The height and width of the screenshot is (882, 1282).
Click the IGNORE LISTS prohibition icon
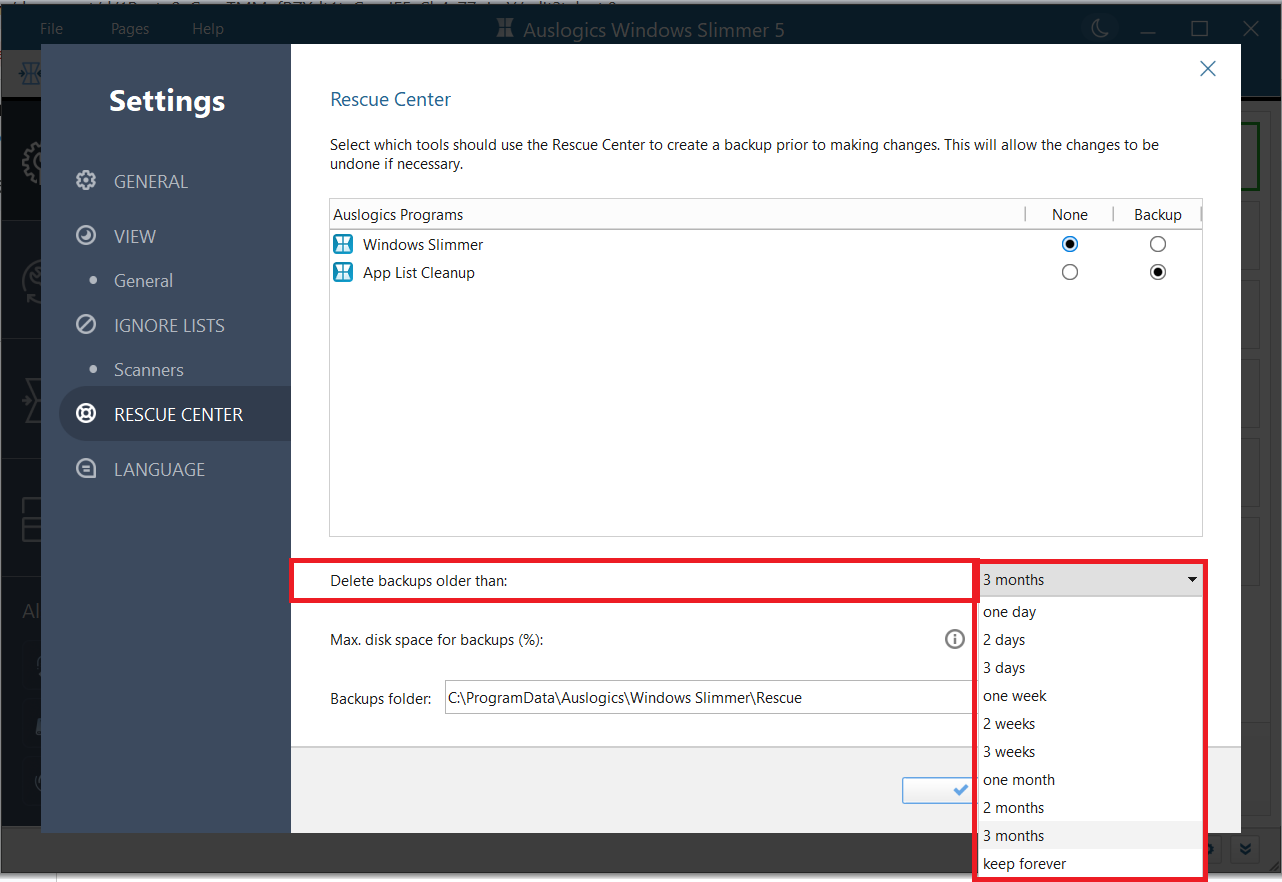click(x=86, y=325)
